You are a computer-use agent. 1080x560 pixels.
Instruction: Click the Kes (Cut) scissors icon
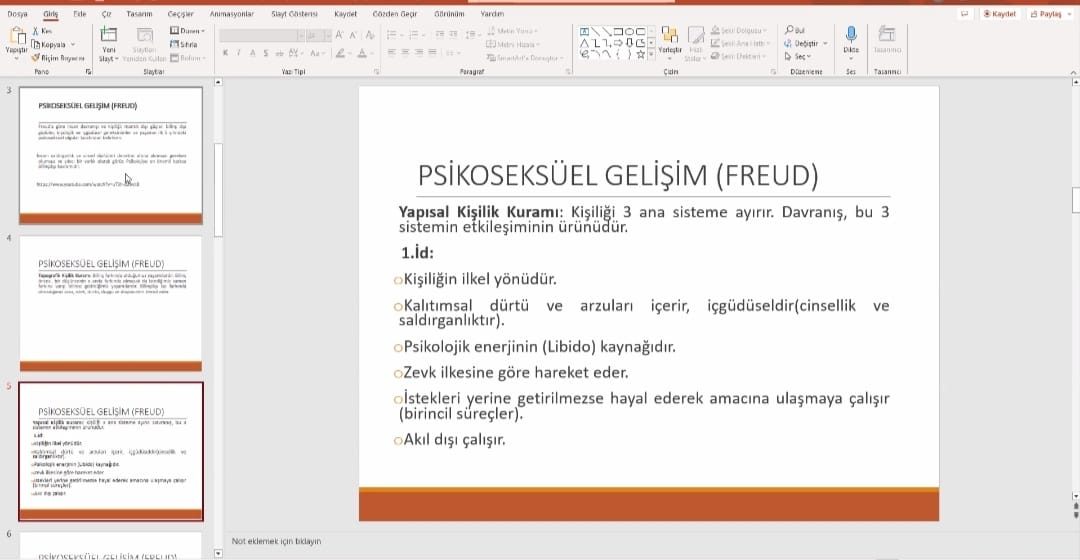(x=36, y=31)
